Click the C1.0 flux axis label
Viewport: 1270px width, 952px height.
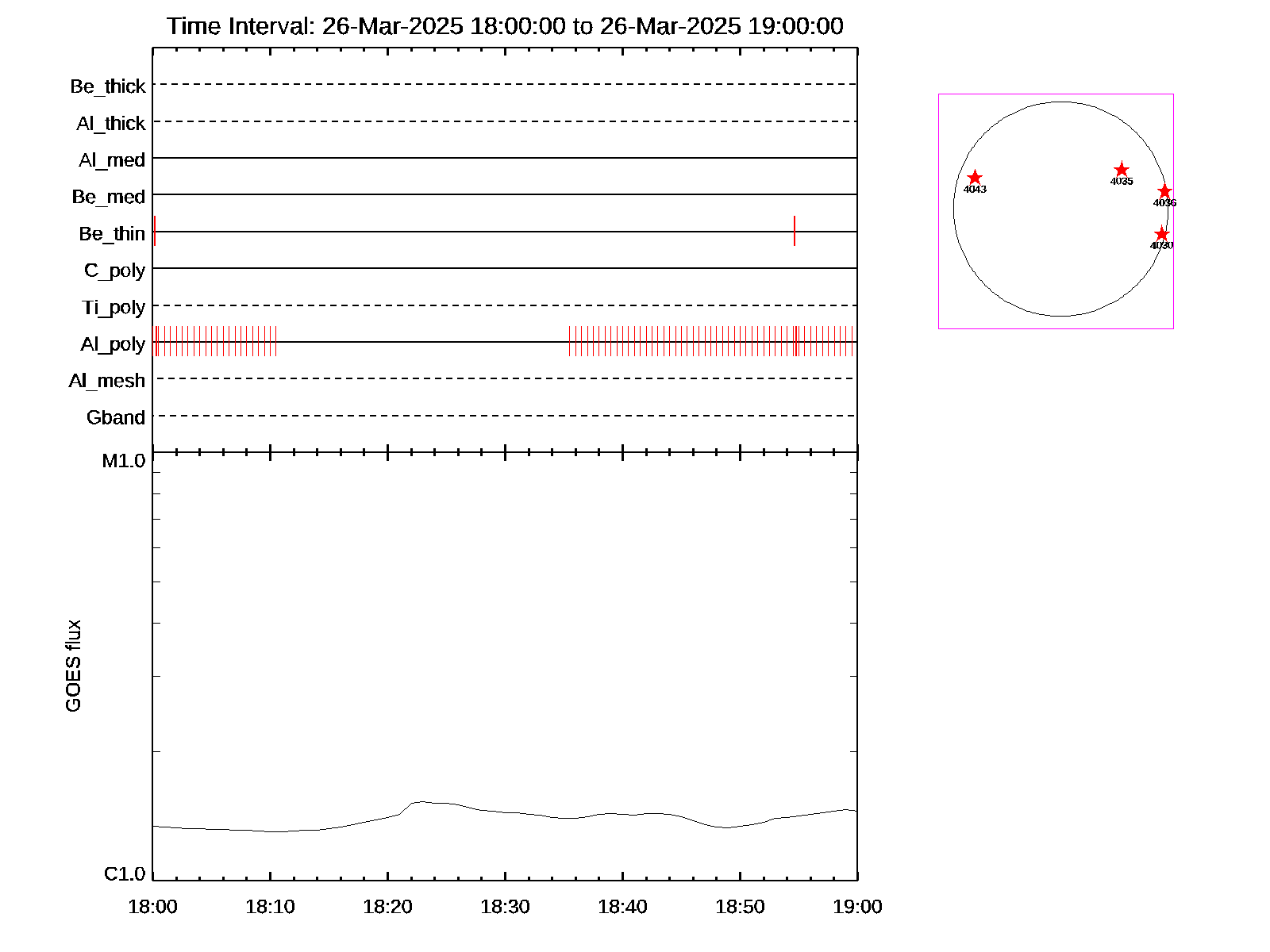tap(125, 874)
